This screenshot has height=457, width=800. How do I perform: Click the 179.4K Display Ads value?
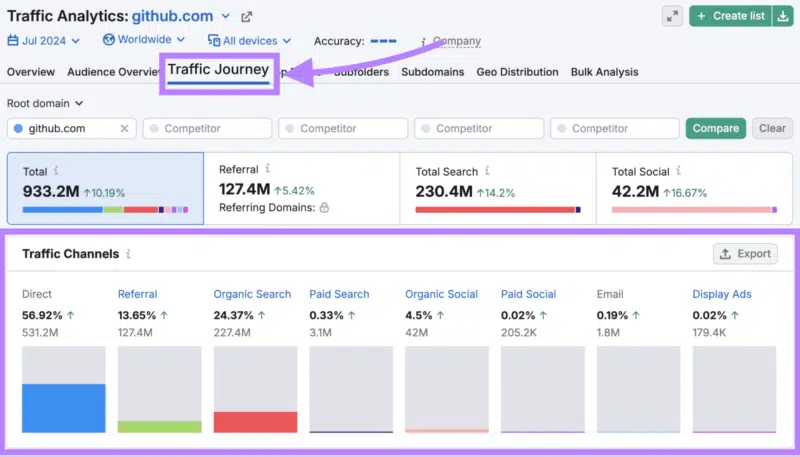pos(709,333)
